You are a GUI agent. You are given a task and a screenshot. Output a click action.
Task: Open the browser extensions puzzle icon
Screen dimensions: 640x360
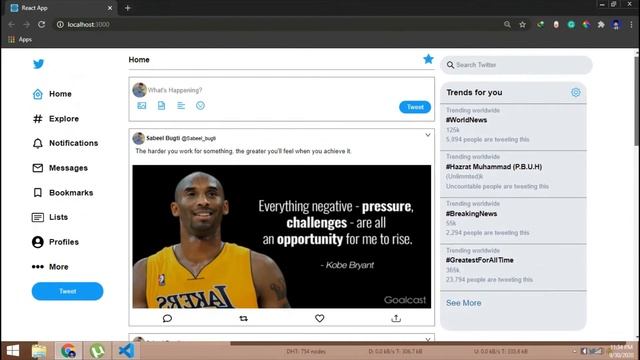601,24
